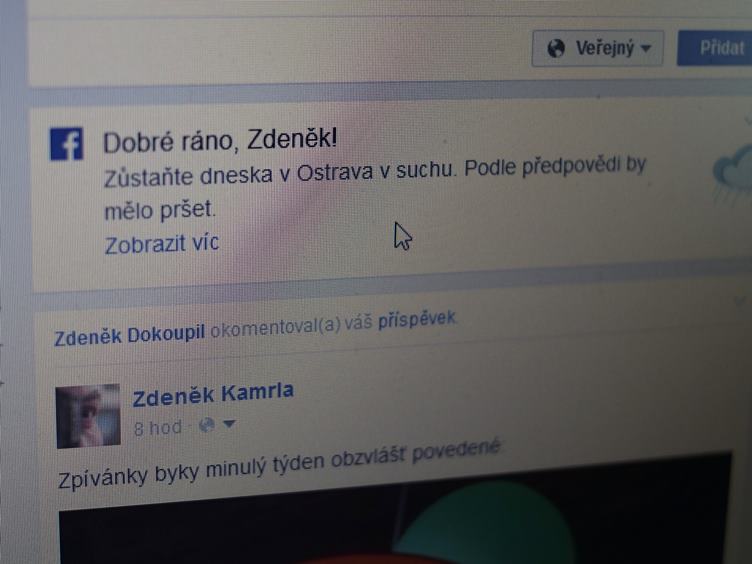Open Zdeněk Kamrla's profile name link
The image size is (752, 564).
coord(213,394)
